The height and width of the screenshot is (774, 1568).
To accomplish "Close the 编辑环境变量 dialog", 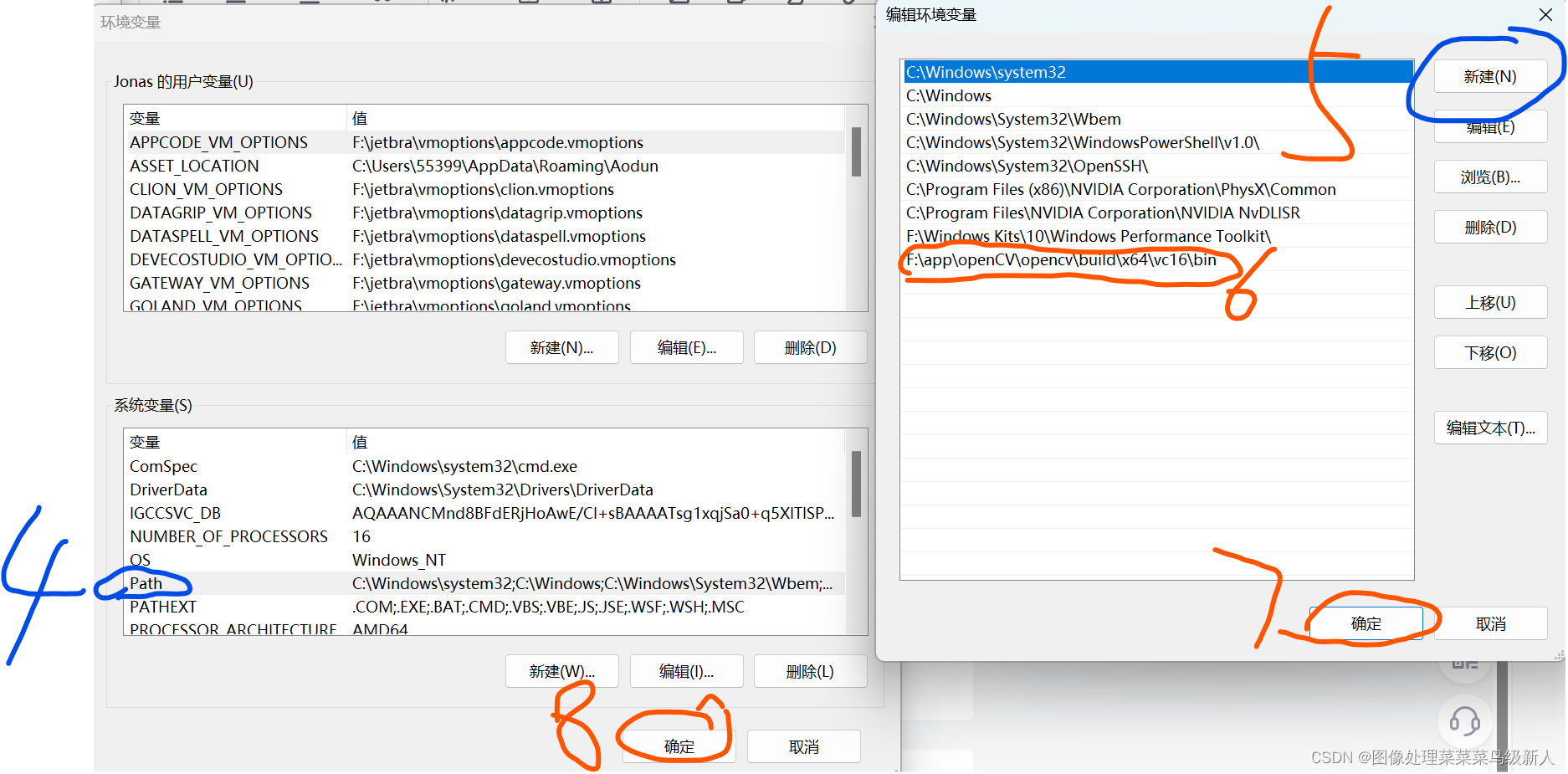I will click(x=1544, y=15).
